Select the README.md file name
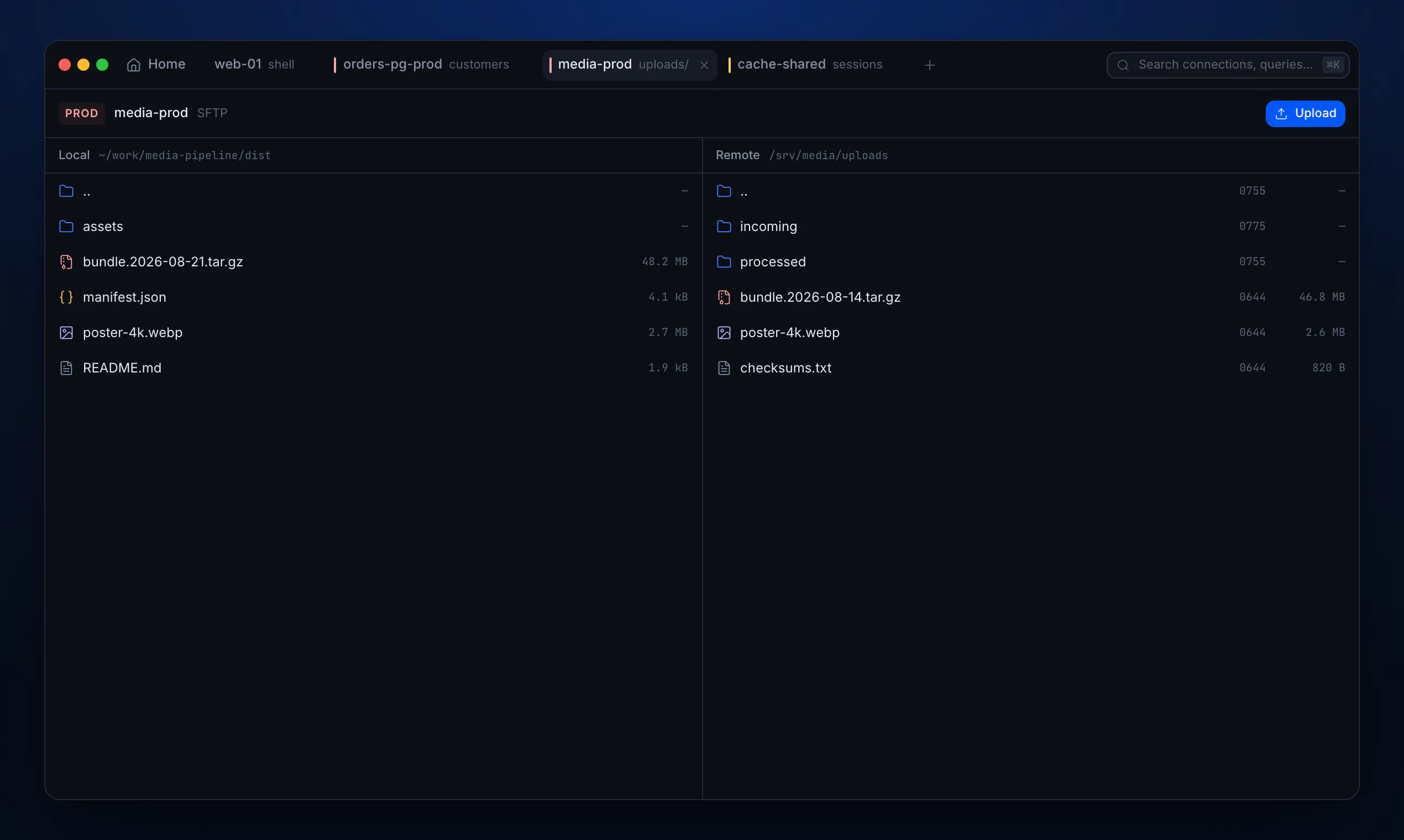Screen dimensions: 1404x840 coord(122,368)
